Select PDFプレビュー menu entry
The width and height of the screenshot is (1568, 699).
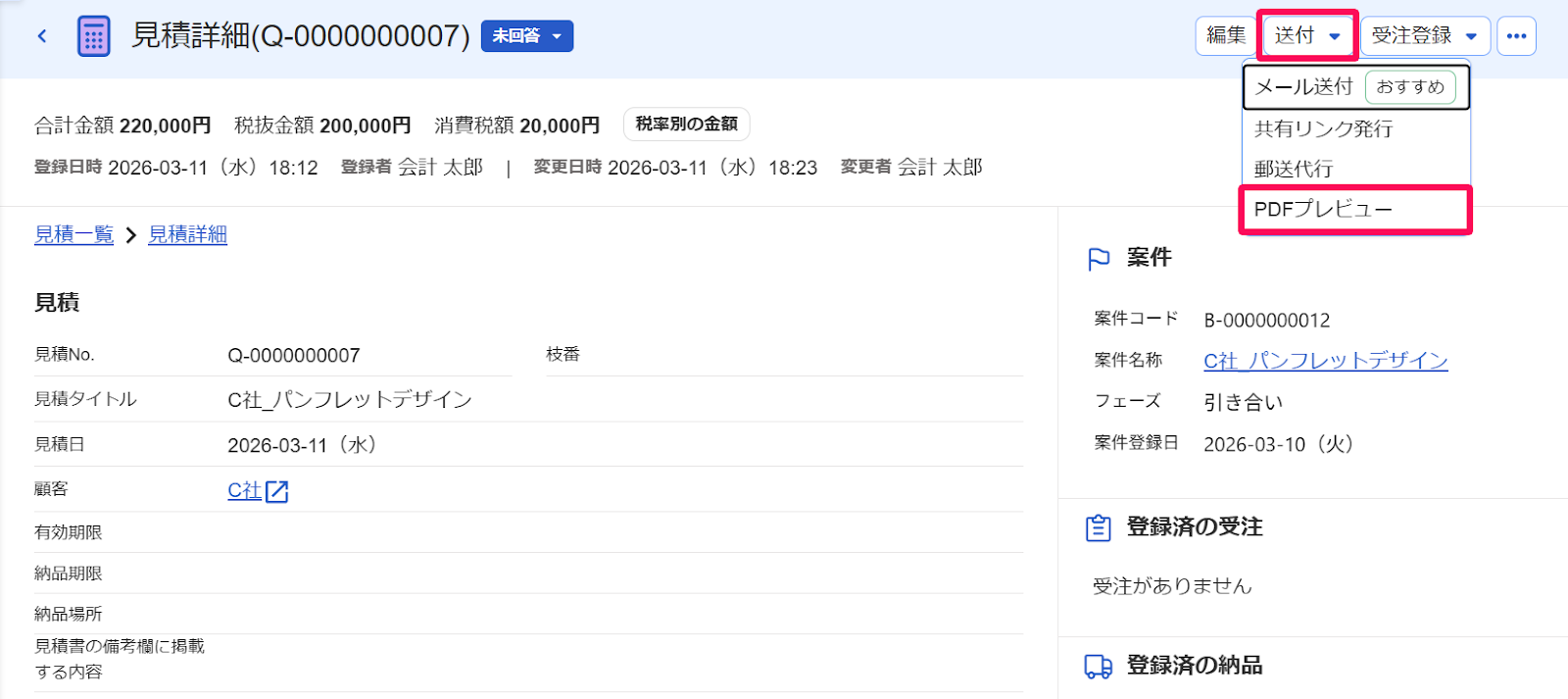tap(1355, 209)
